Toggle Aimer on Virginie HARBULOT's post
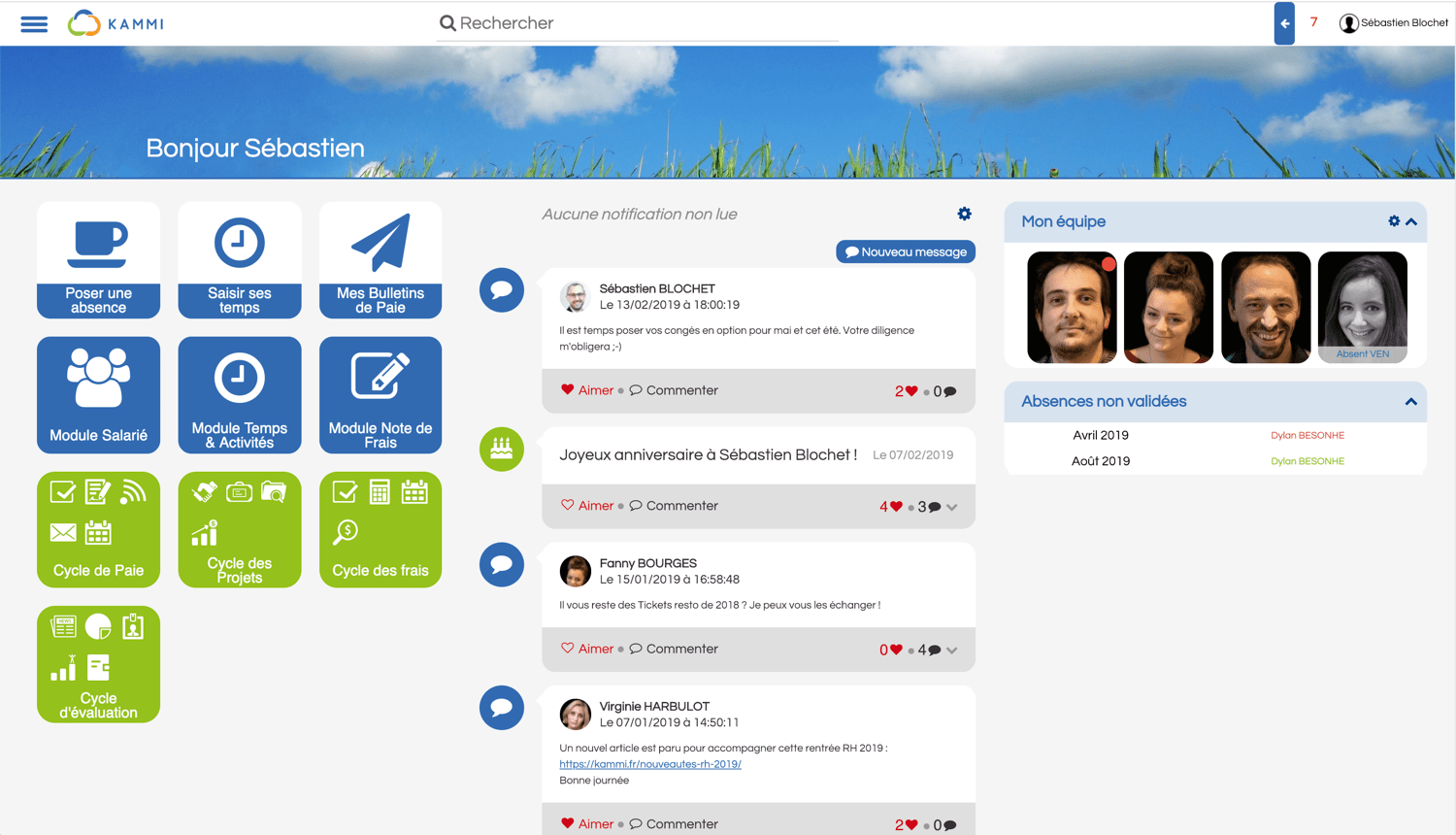 587,824
